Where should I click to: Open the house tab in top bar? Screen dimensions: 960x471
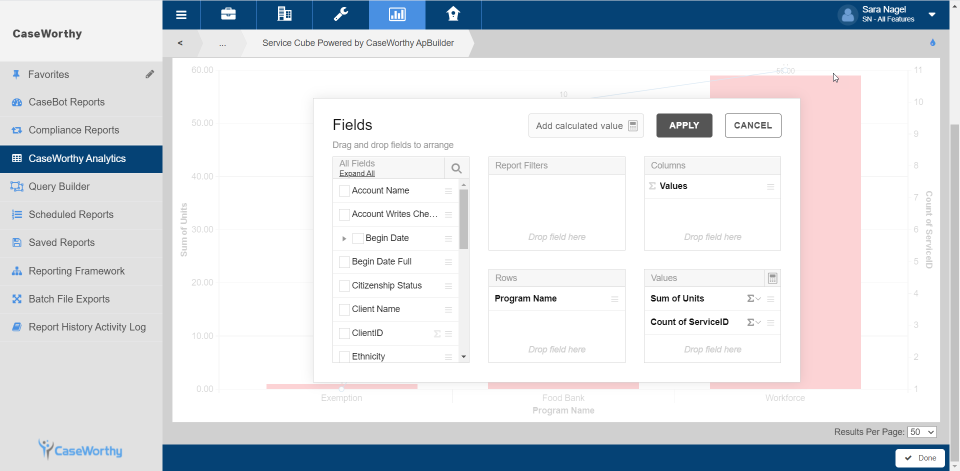pos(453,14)
